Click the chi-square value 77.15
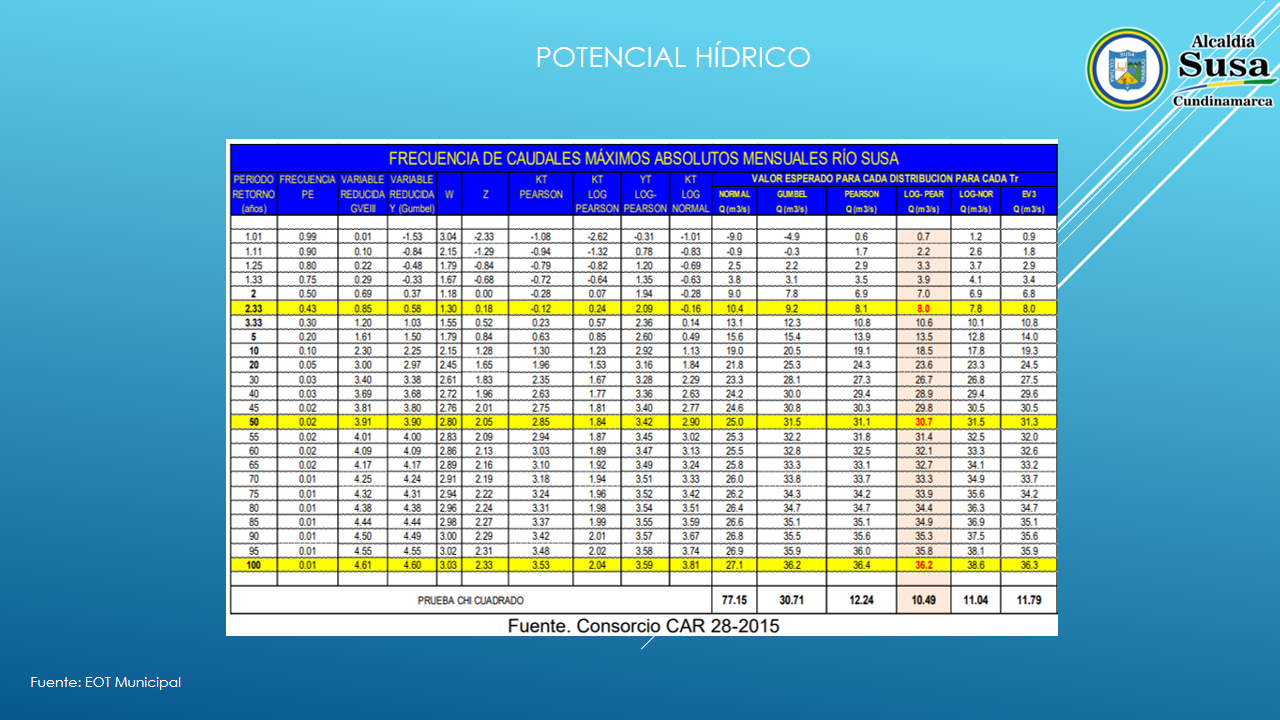This screenshot has height=720, width=1280. tap(734, 600)
